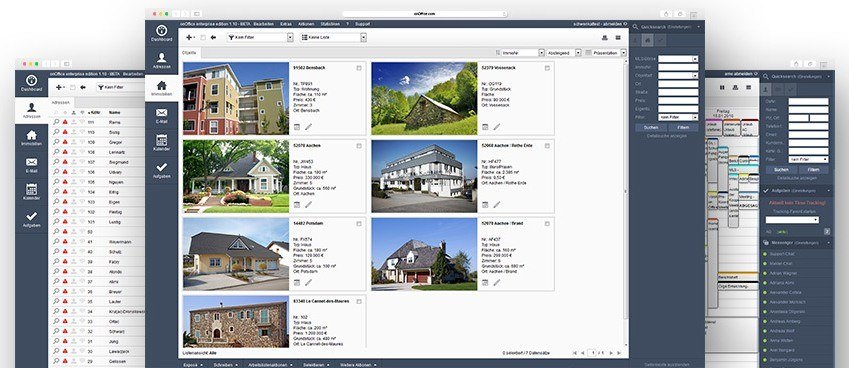Open Dashboard in the front window sidebar
This screenshot has height=368, width=849.
pos(161,34)
